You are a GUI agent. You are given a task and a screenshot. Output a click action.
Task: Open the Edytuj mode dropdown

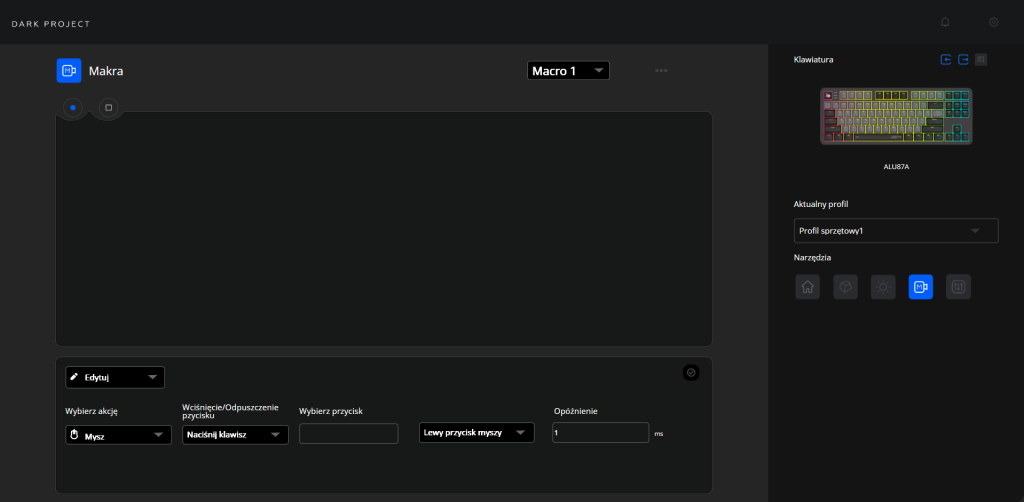[x=115, y=377]
